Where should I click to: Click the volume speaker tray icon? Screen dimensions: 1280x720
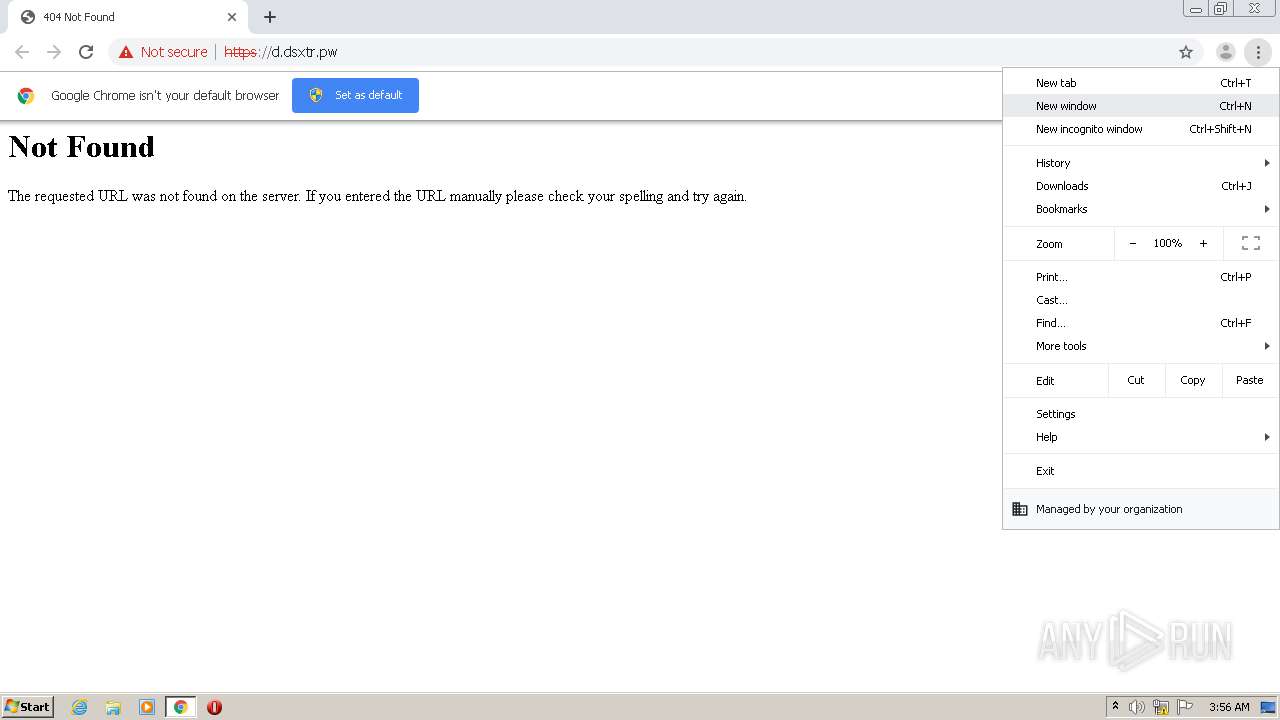(1137, 707)
